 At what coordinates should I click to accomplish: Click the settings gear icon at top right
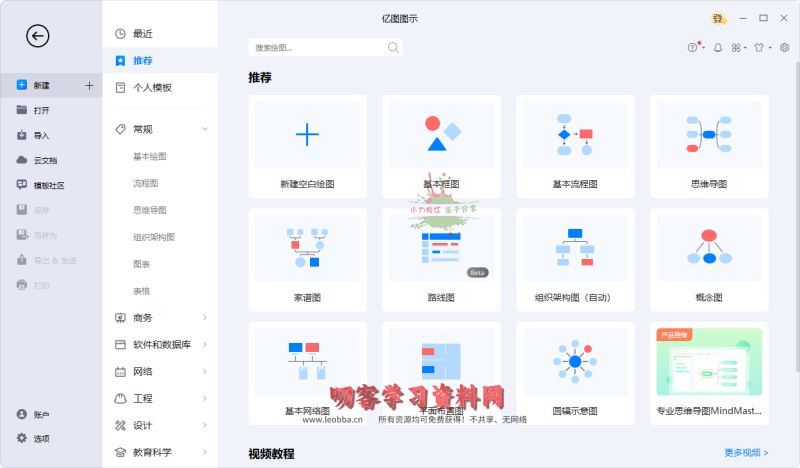[x=785, y=47]
